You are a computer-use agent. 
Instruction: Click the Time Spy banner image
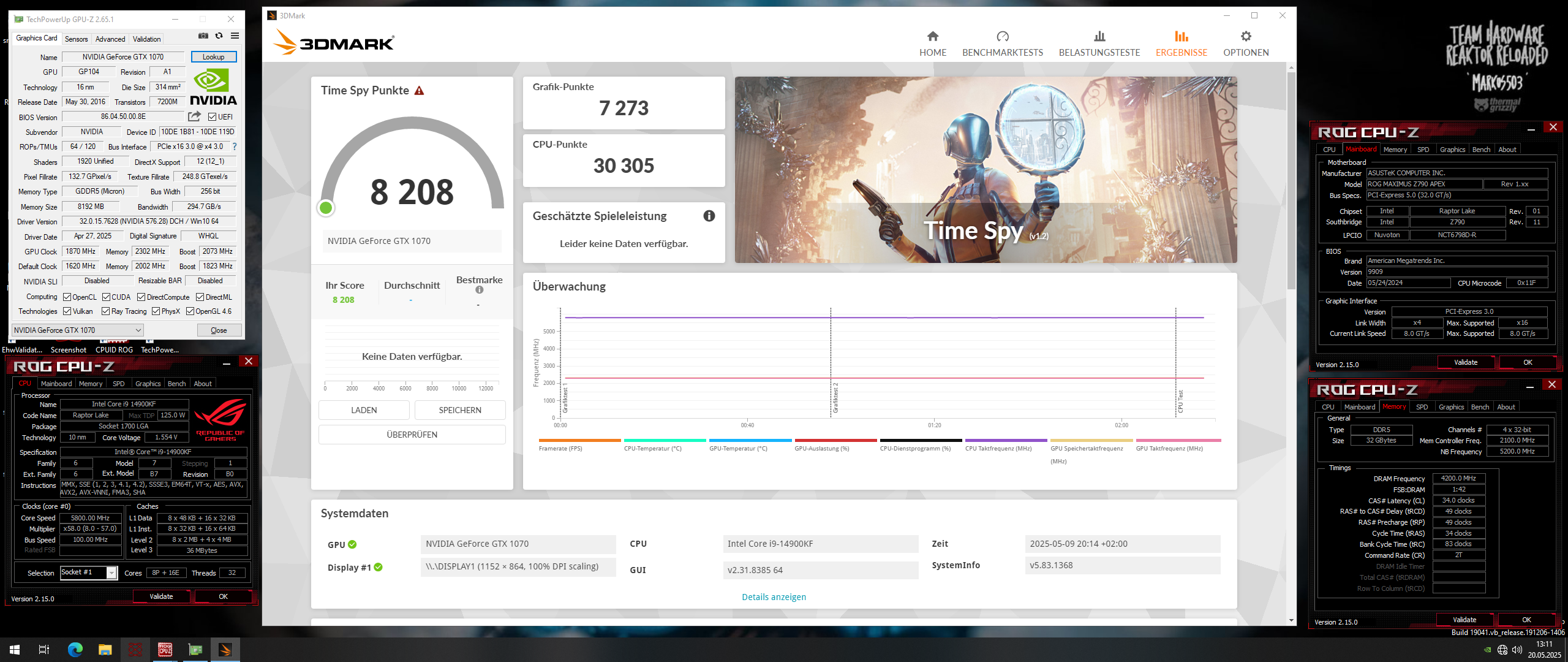[986, 170]
